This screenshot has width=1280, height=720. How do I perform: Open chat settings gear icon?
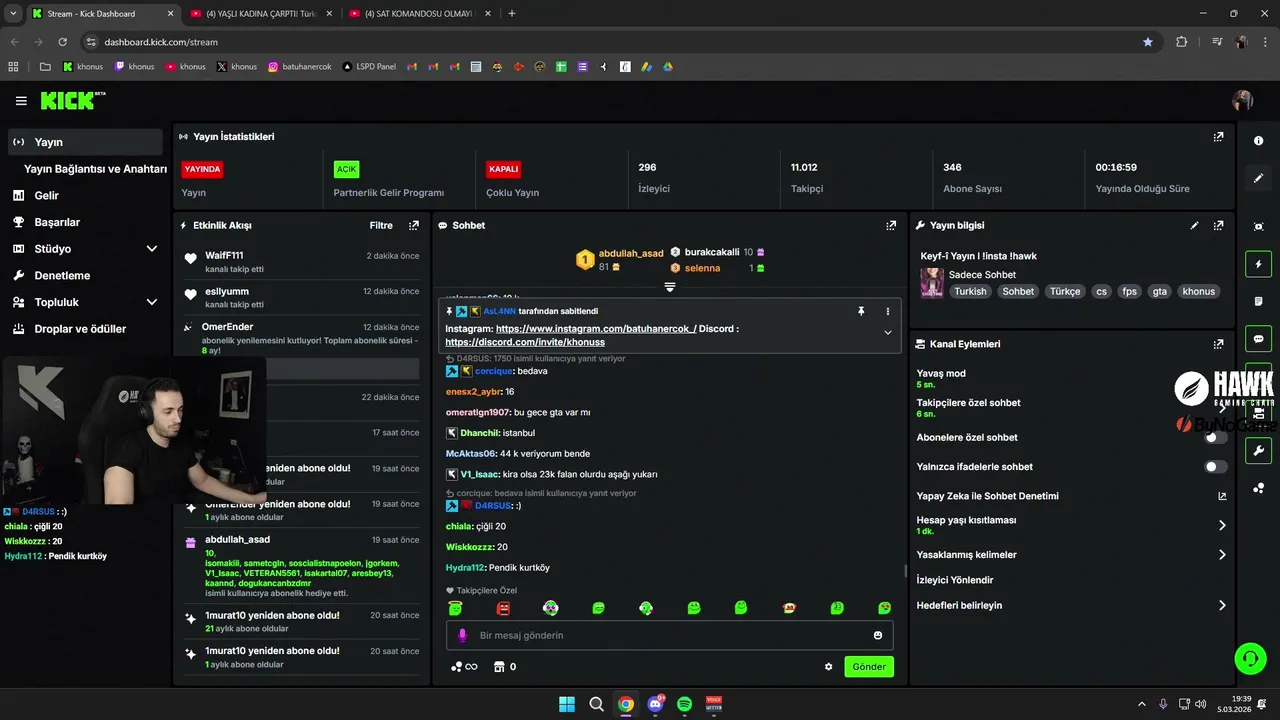point(828,667)
